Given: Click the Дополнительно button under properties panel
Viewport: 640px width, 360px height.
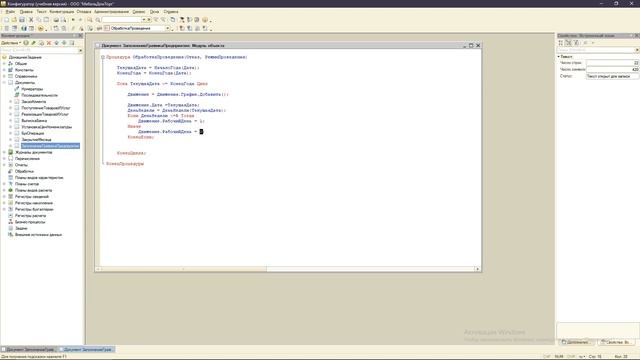Looking at the screenshot, I should pyautogui.click(x=577, y=342).
